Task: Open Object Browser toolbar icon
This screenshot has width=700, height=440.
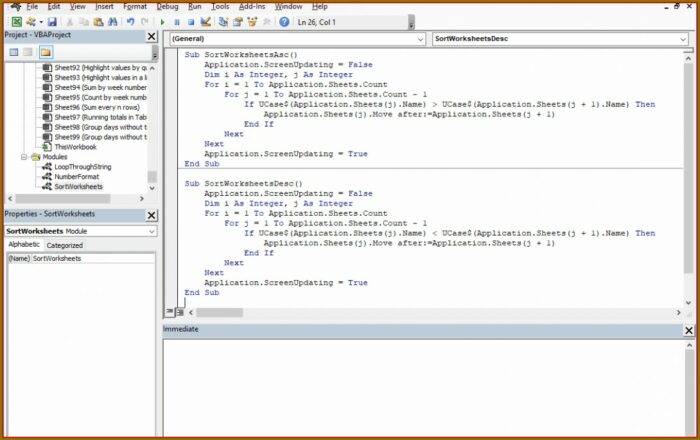Action: pyautogui.click(x=252, y=22)
